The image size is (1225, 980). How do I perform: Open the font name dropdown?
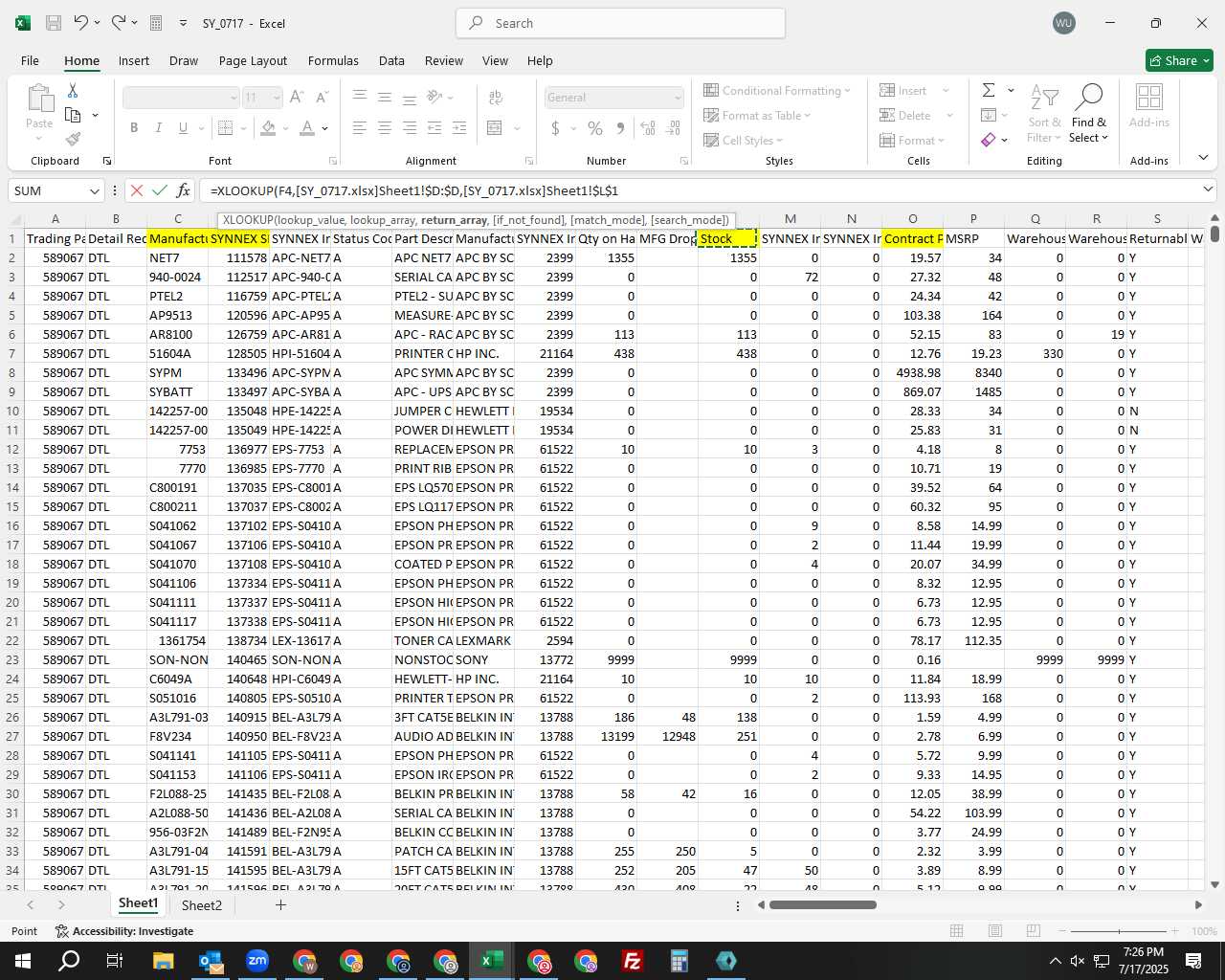233,98
